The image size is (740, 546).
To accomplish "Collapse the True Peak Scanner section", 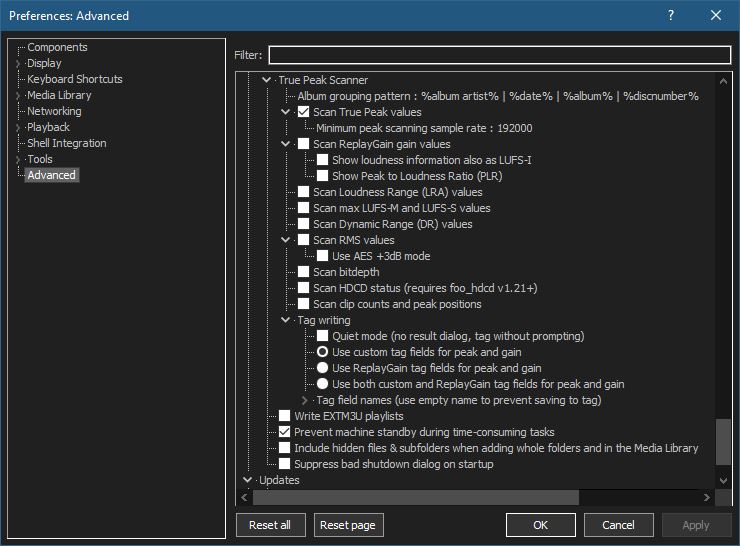I will tap(267, 80).
